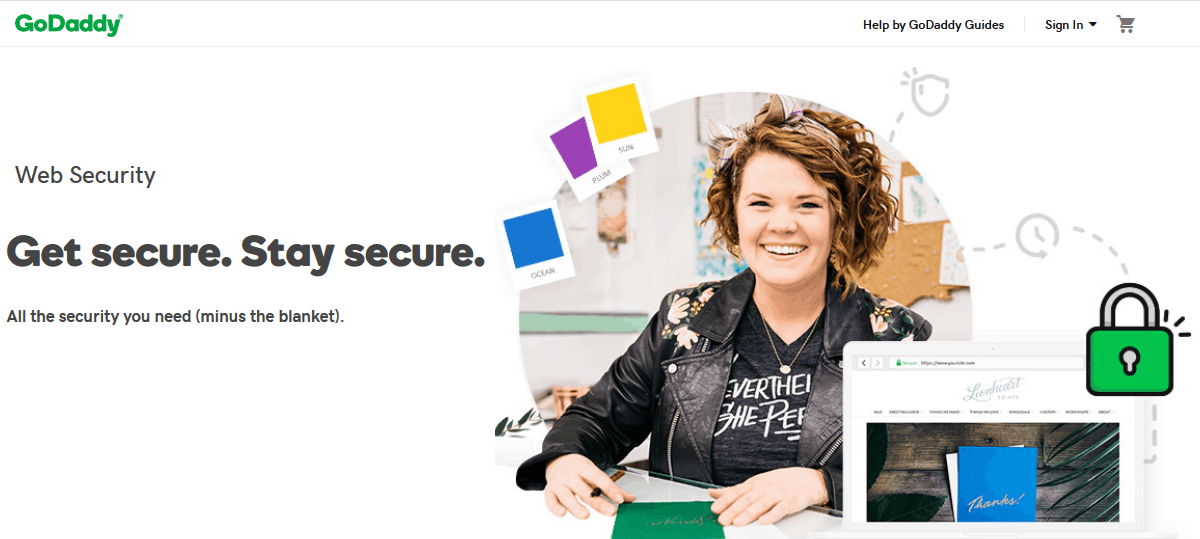Click the large green padlock icon
This screenshot has height=539, width=1200.
coord(1132,339)
